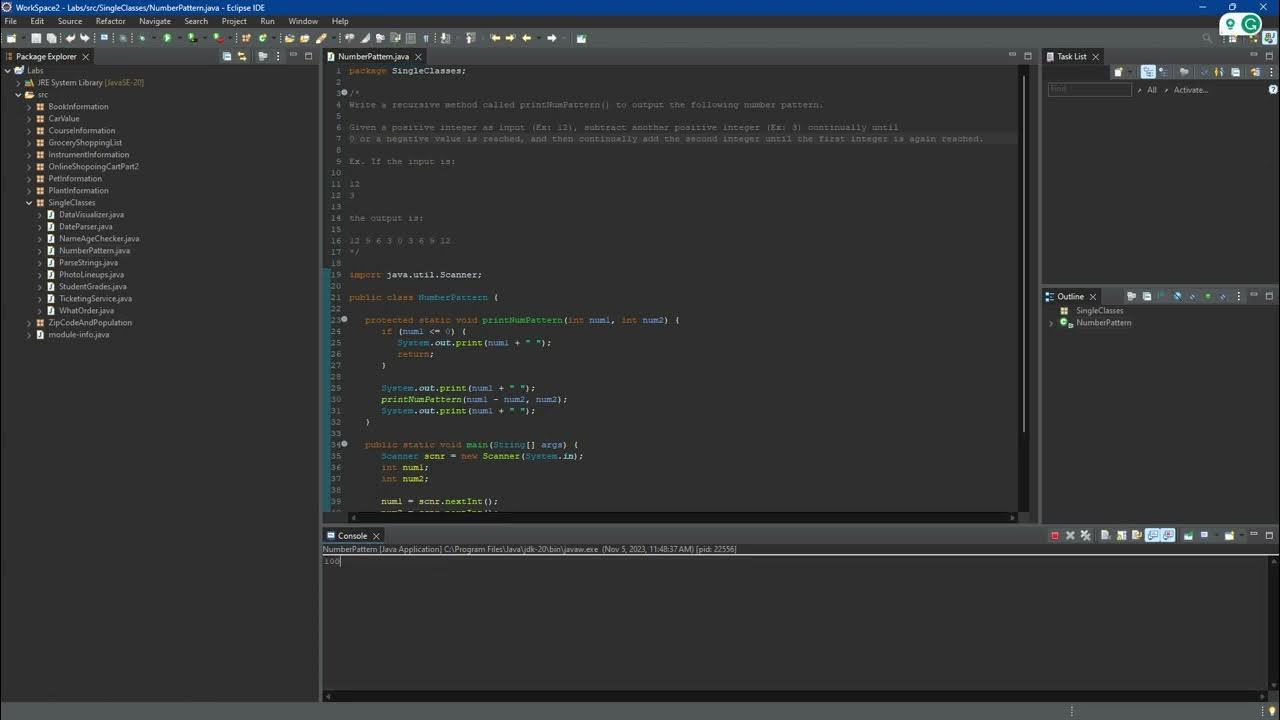Open StudentGrades.java in Package Explorer
Screen dimensions: 1280x720
[x=93, y=287]
